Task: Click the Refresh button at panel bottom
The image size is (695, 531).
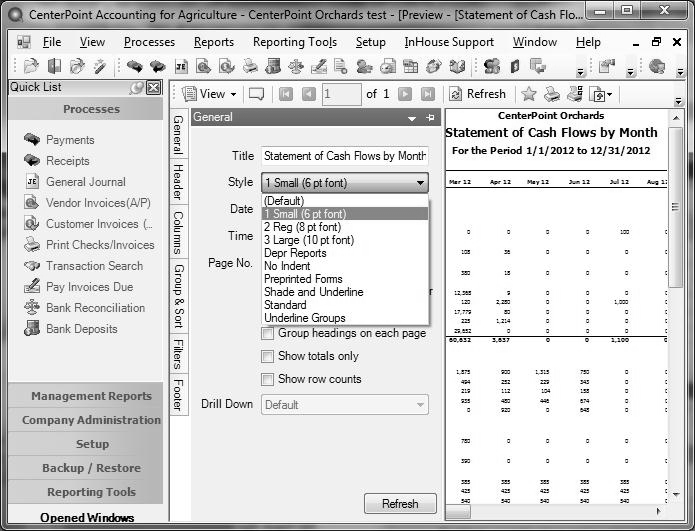Action: [400, 504]
